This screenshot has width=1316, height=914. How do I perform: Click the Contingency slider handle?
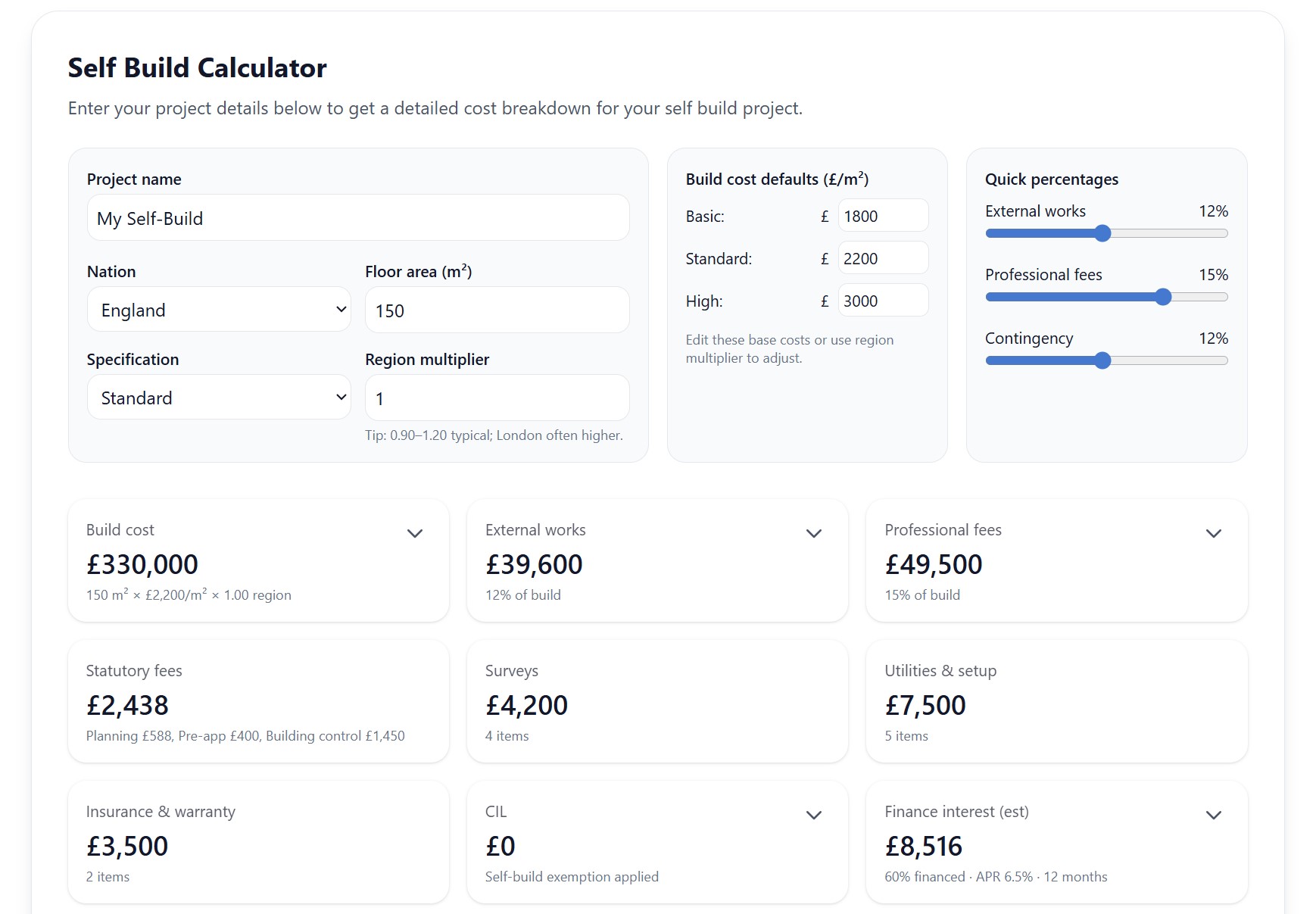[x=1102, y=360]
